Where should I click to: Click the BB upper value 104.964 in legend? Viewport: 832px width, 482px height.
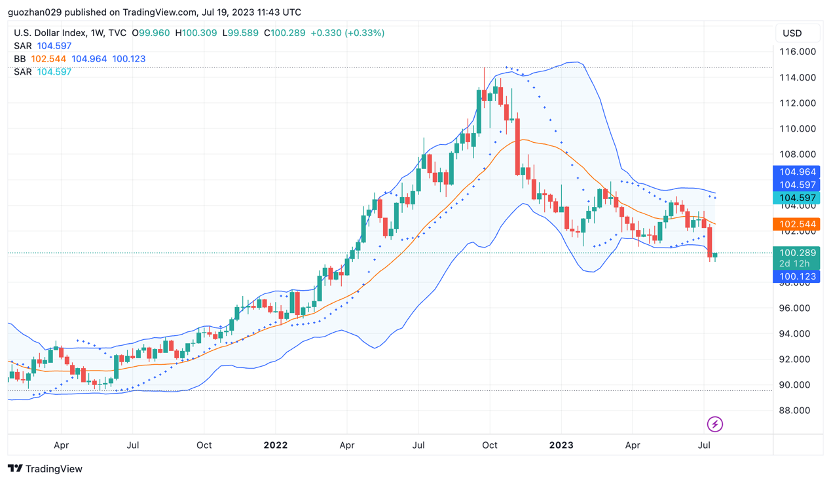[89, 59]
